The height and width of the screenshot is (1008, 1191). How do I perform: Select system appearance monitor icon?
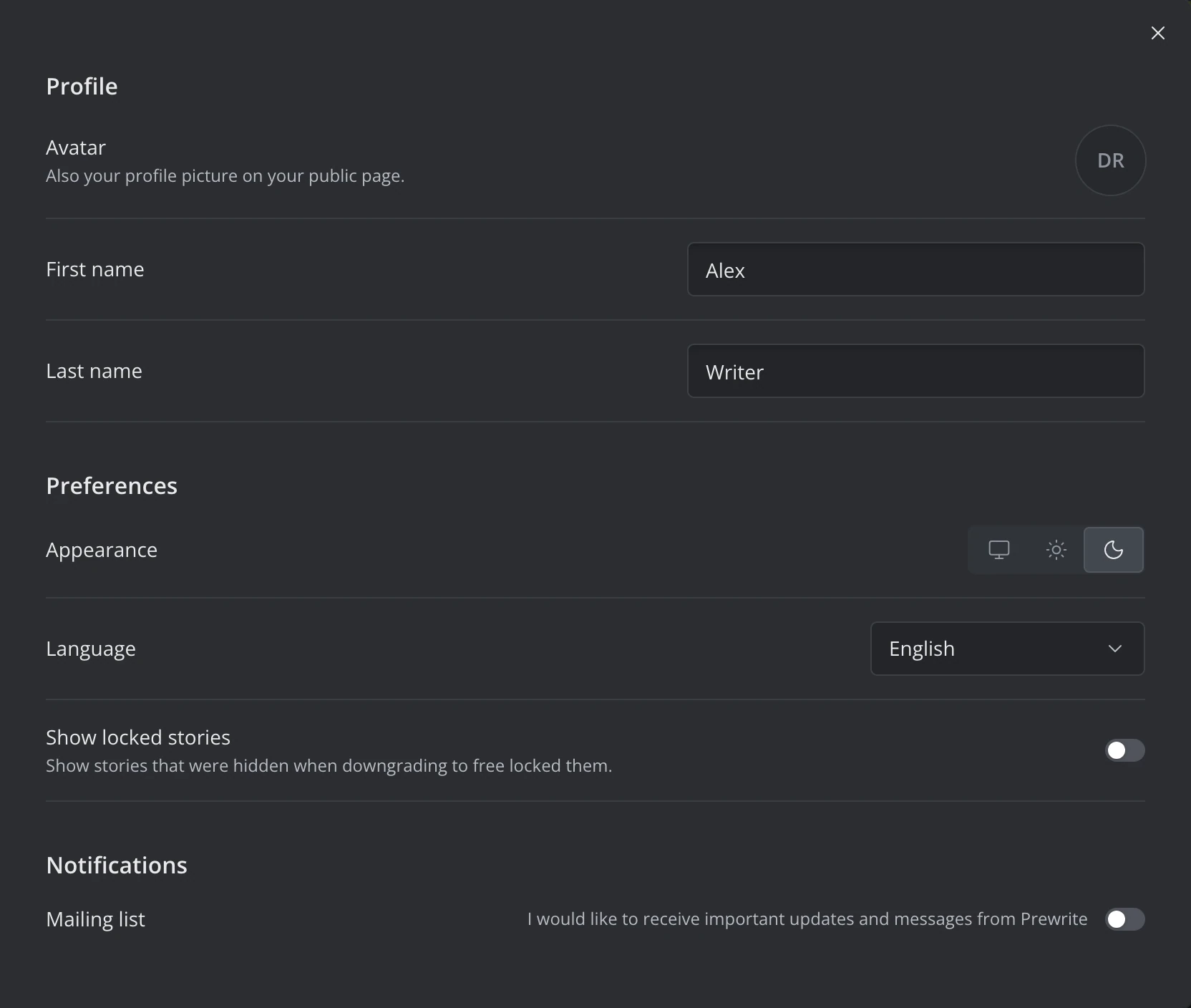998,550
